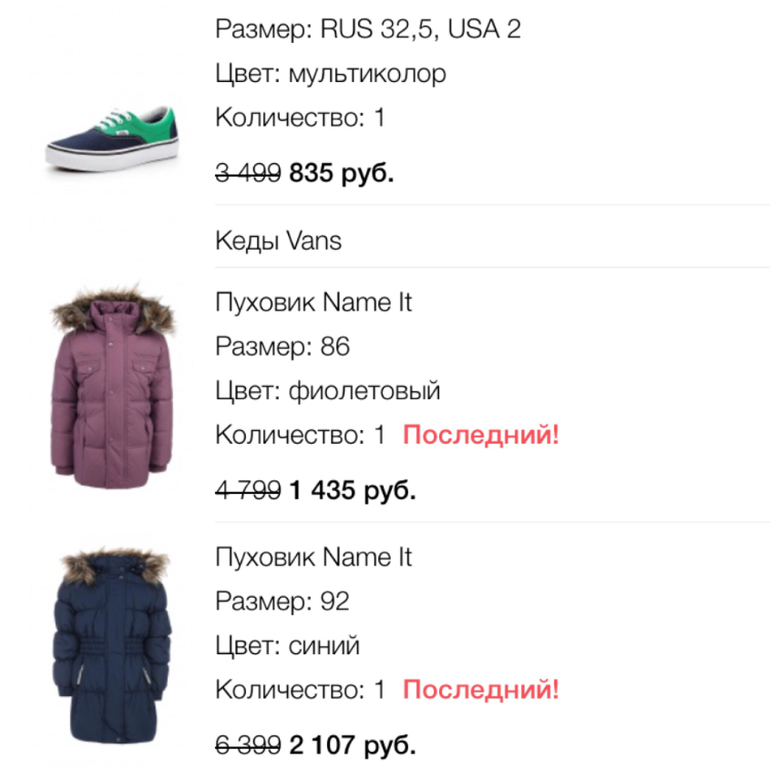
Task: Click the "Размер: RUS 32,5, USA 2" line
Action: click(x=368, y=29)
